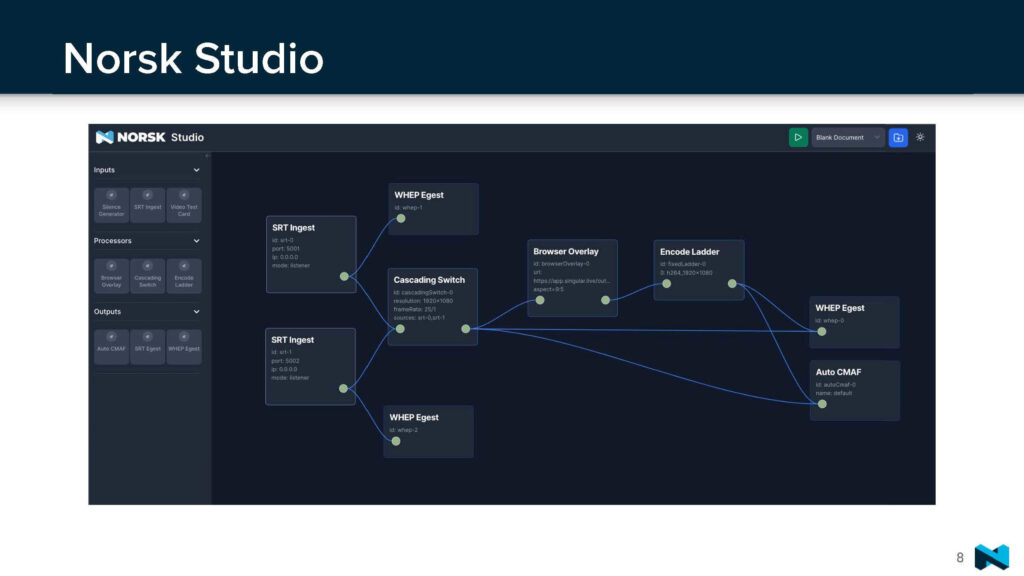Image resolution: width=1024 pixels, height=576 pixels.
Task: Click the blue save document button
Action: pyautogui.click(x=898, y=137)
